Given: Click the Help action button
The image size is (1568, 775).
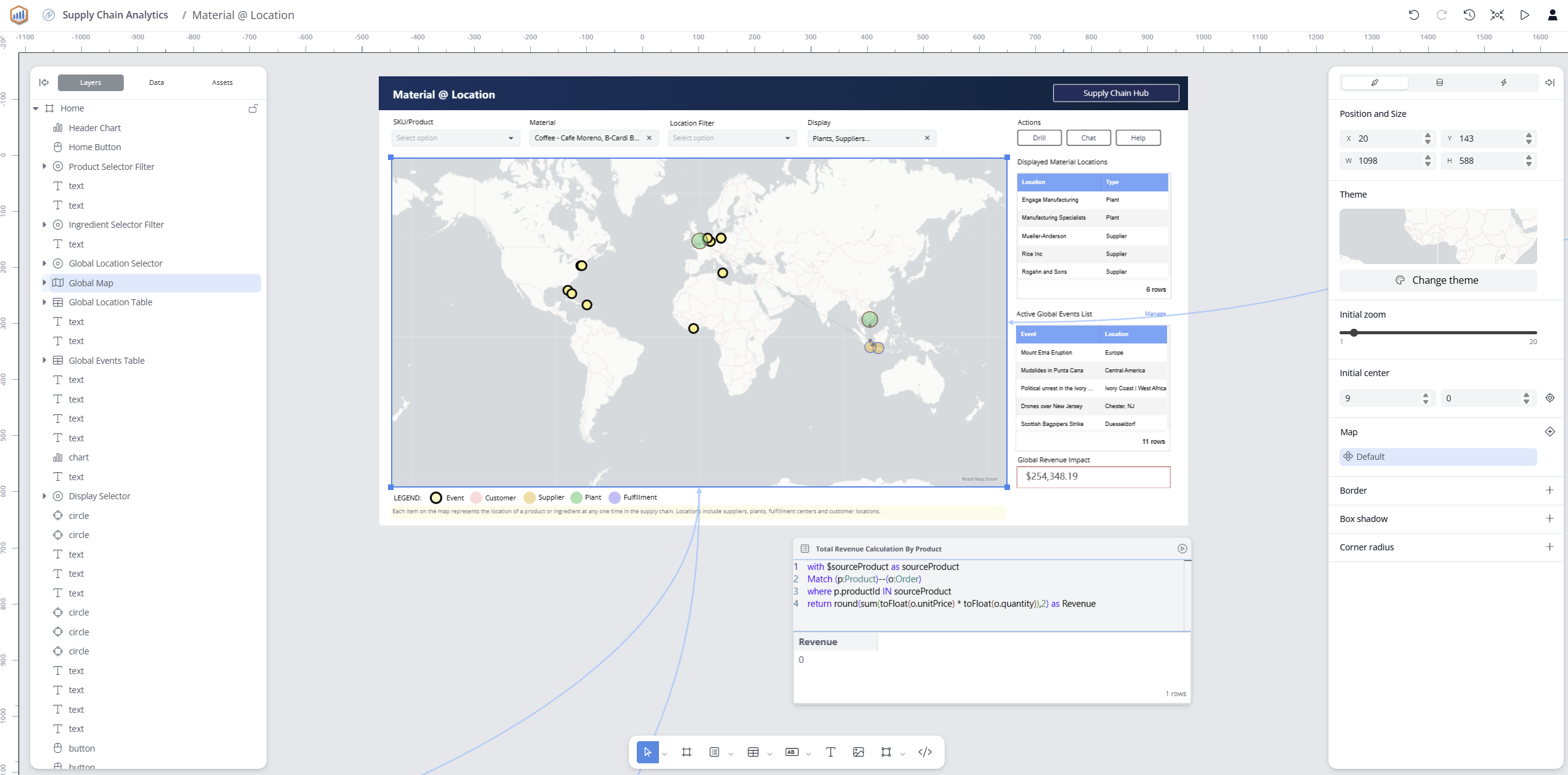Looking at the screenshot, I should click(1138, 138).
